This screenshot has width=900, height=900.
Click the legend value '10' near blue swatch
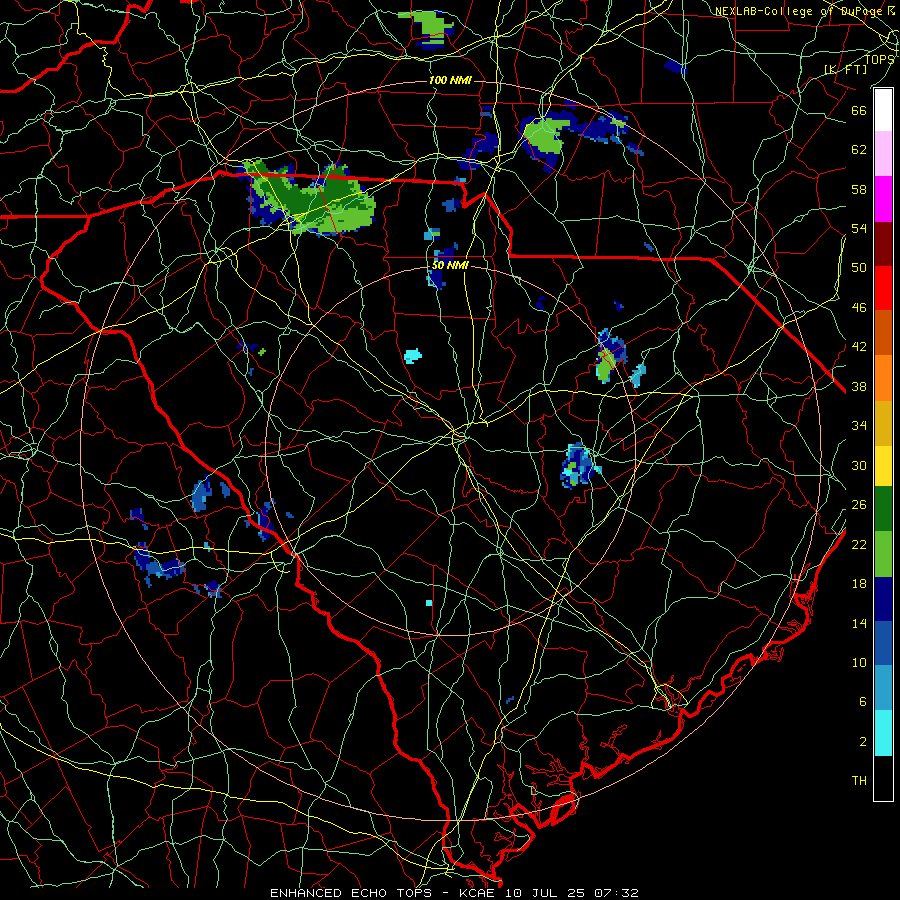click(859, 662)
